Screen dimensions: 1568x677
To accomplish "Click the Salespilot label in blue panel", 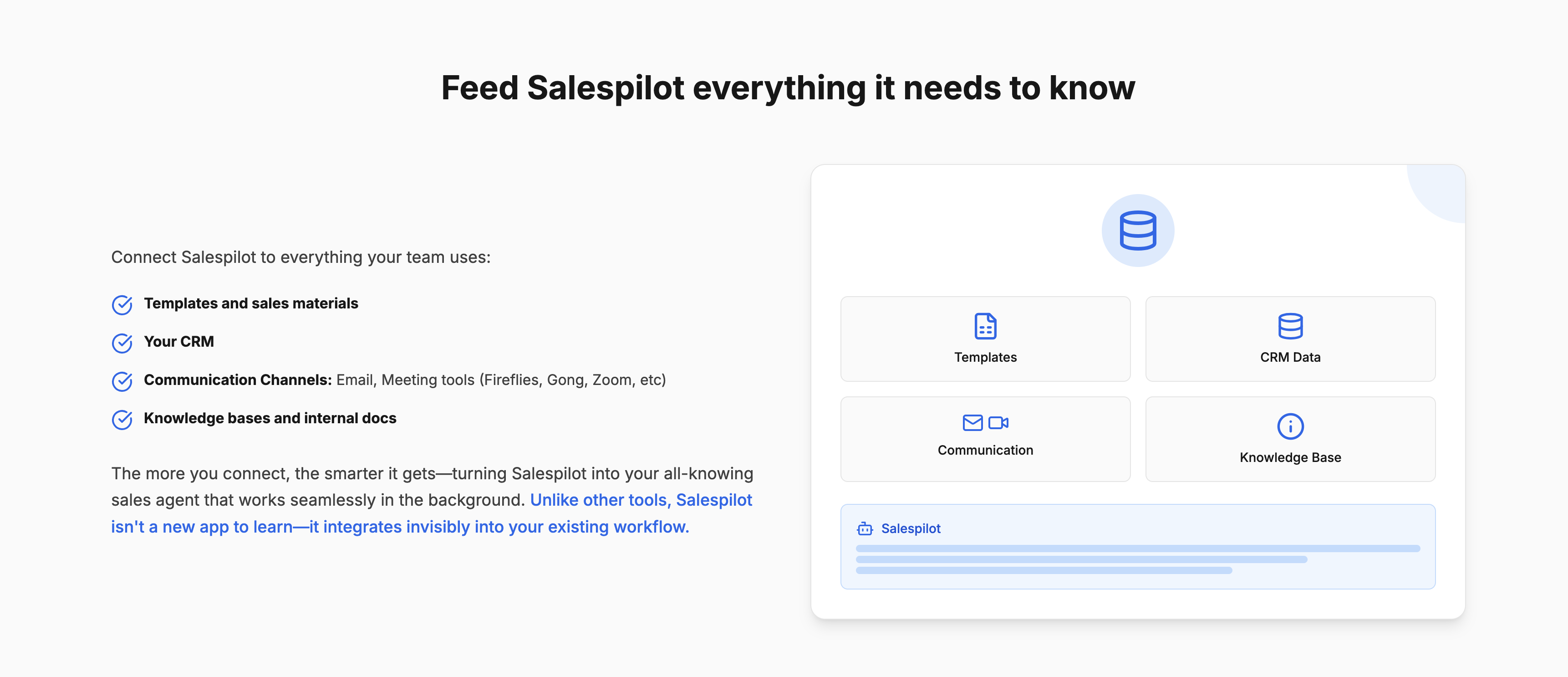I will 911,528.
